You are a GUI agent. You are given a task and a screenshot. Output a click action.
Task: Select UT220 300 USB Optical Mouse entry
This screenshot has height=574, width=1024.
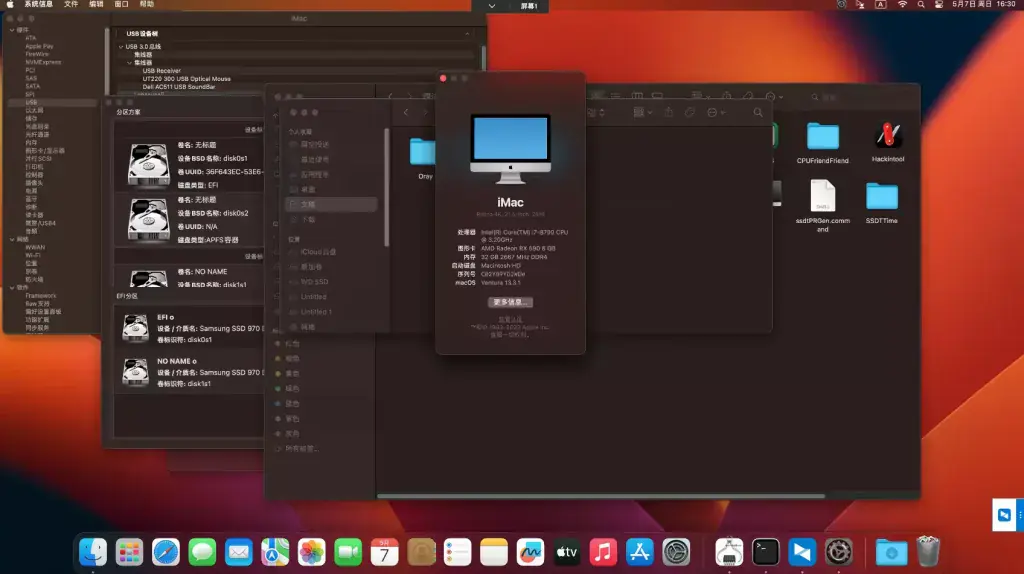[x=186, y=78]
